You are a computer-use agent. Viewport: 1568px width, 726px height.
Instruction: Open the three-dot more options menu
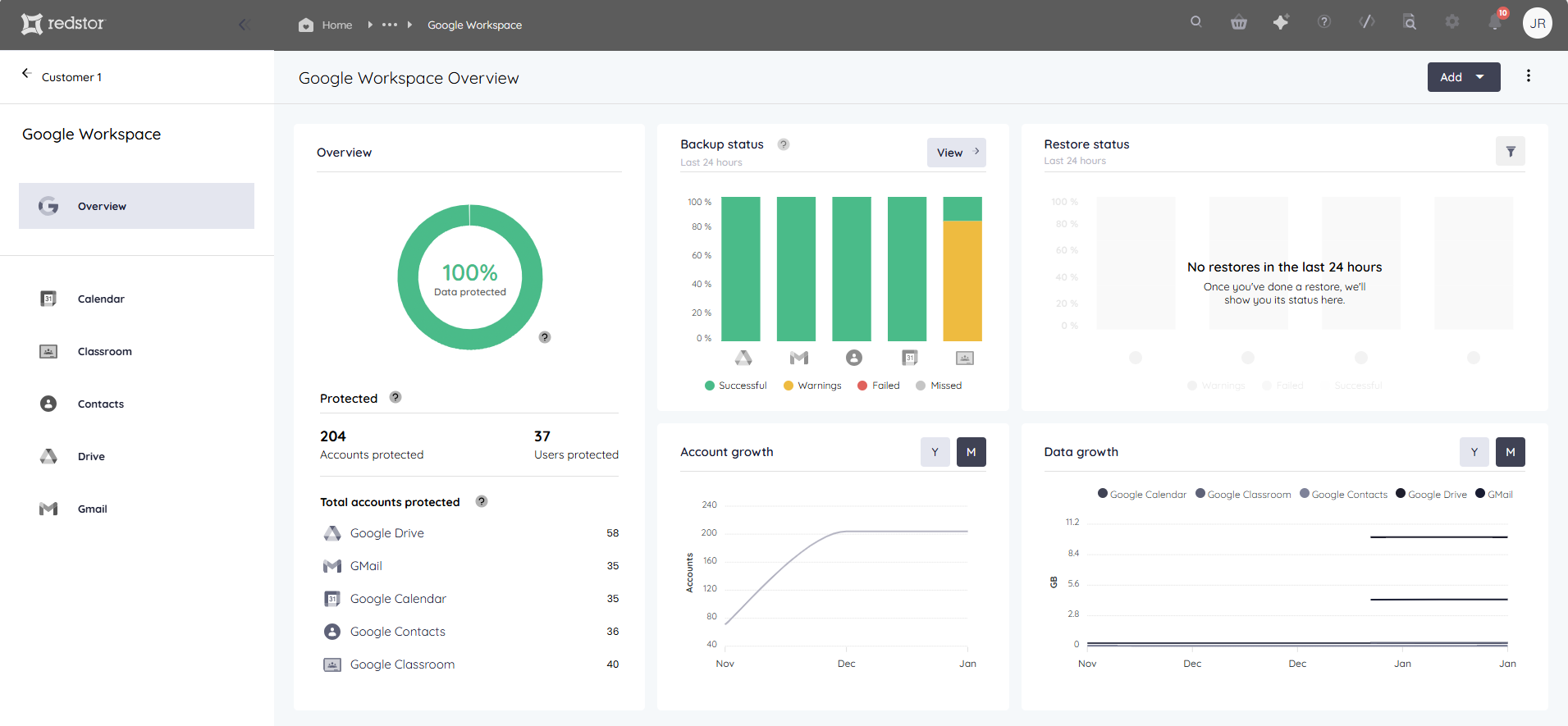click(1529, 75)
